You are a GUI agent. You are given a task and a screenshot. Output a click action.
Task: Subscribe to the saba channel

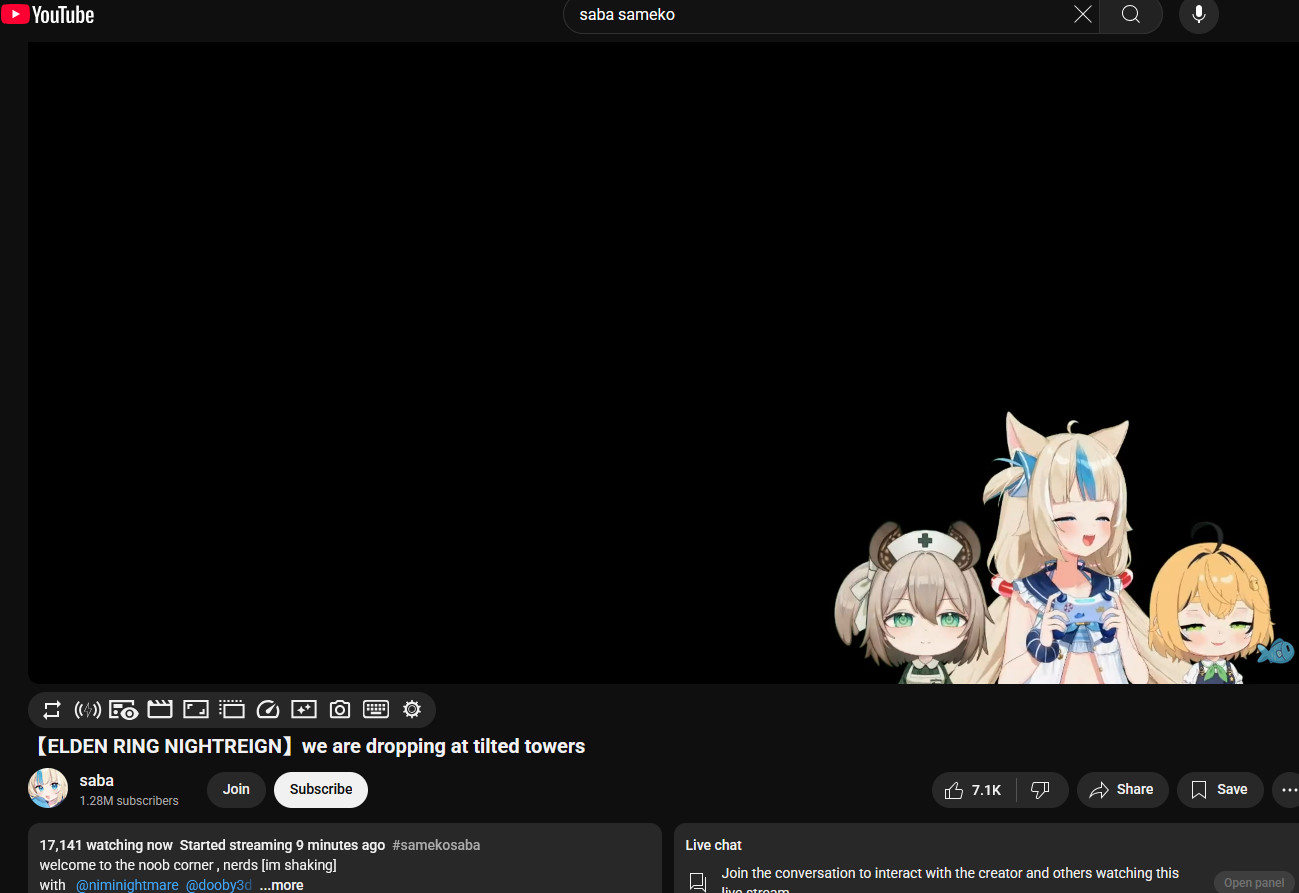click(x=321, y=789)
